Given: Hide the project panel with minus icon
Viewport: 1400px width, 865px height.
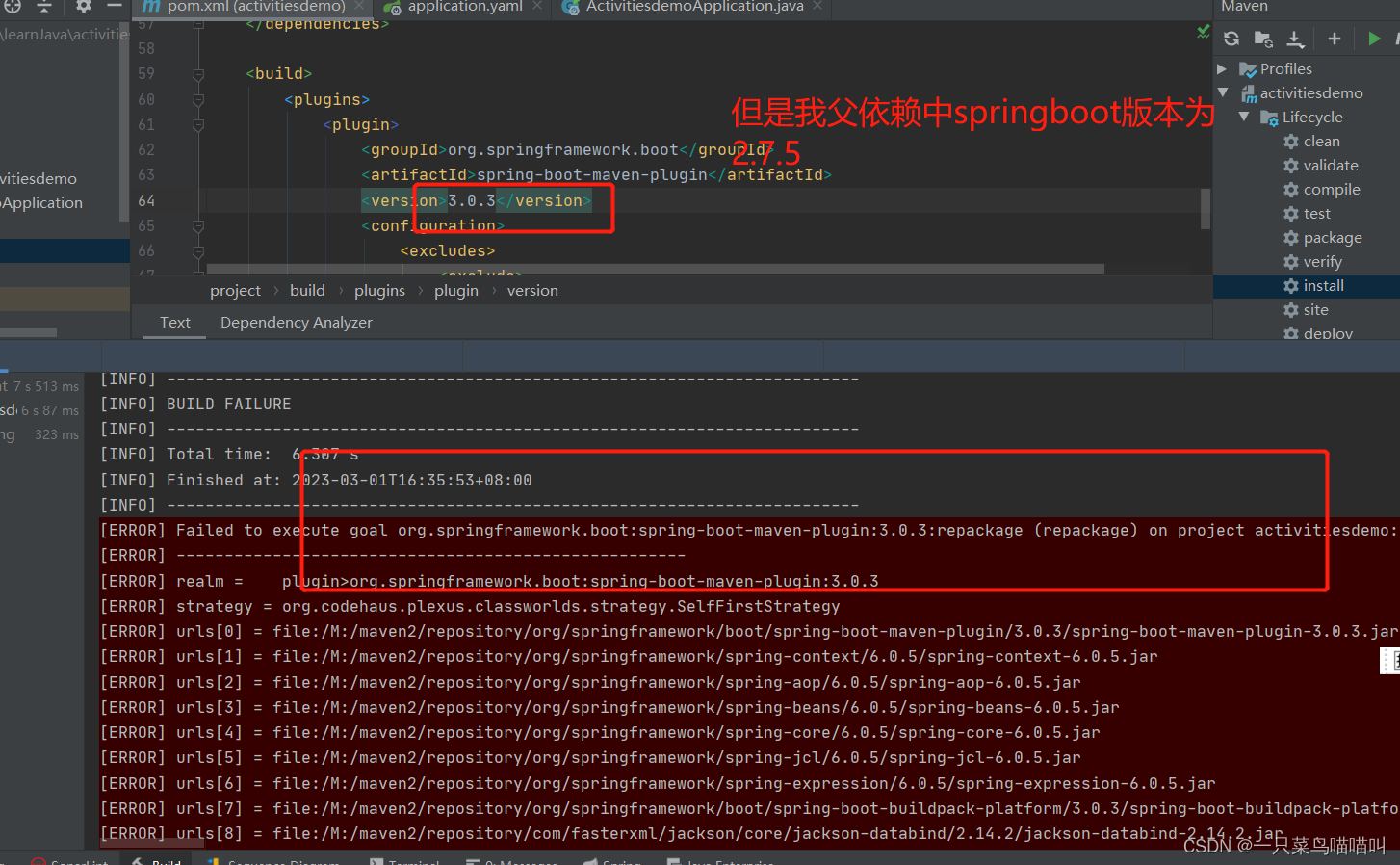Looking at the screenshot, I should click(x=115, y=6).
